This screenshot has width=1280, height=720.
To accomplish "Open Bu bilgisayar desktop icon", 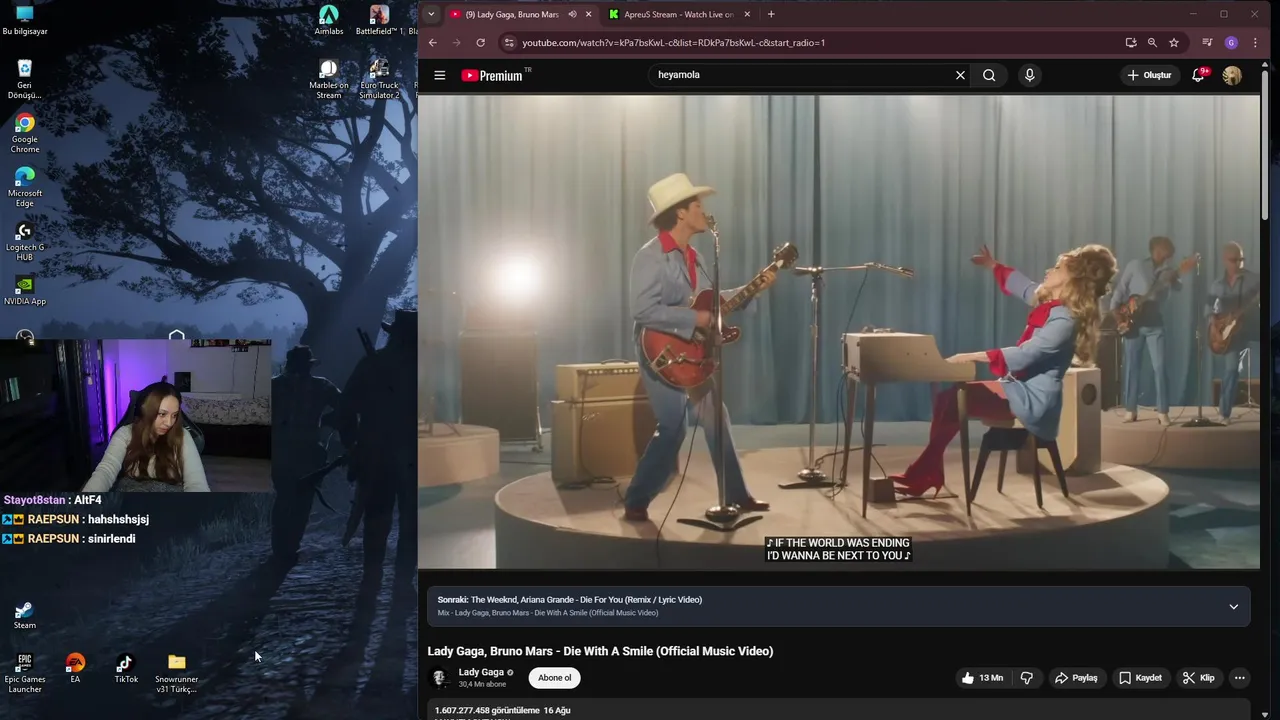I will coord(25,20).
